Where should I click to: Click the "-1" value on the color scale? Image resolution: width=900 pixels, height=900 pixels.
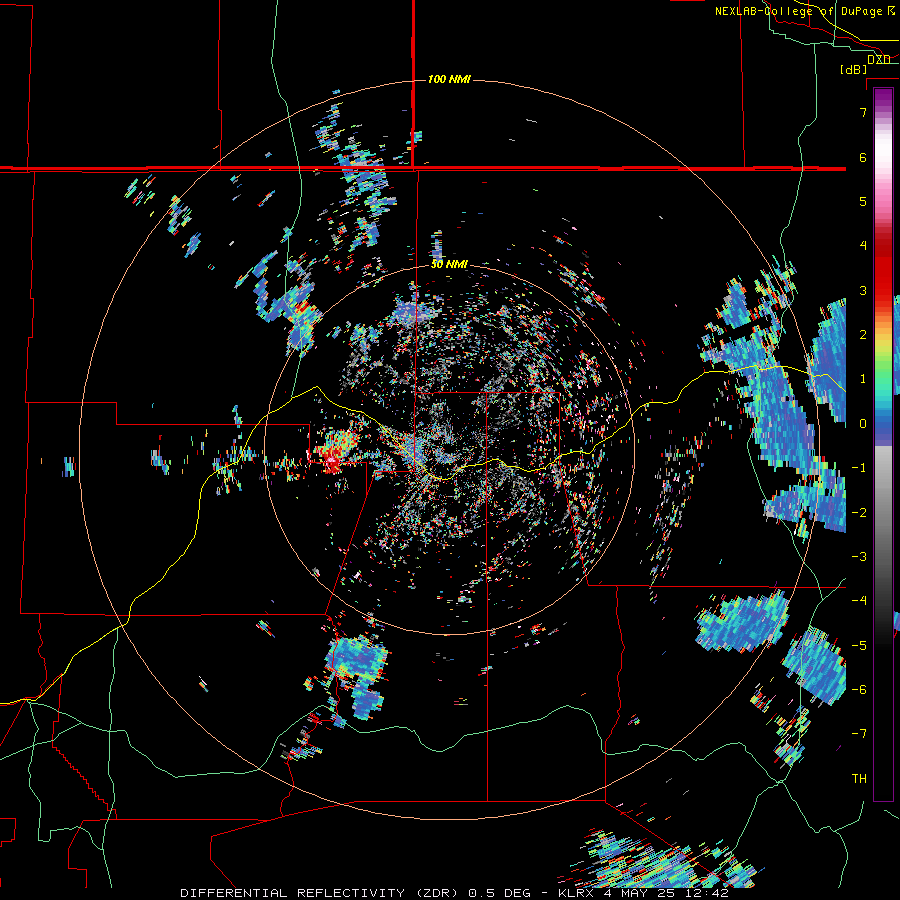859,468
